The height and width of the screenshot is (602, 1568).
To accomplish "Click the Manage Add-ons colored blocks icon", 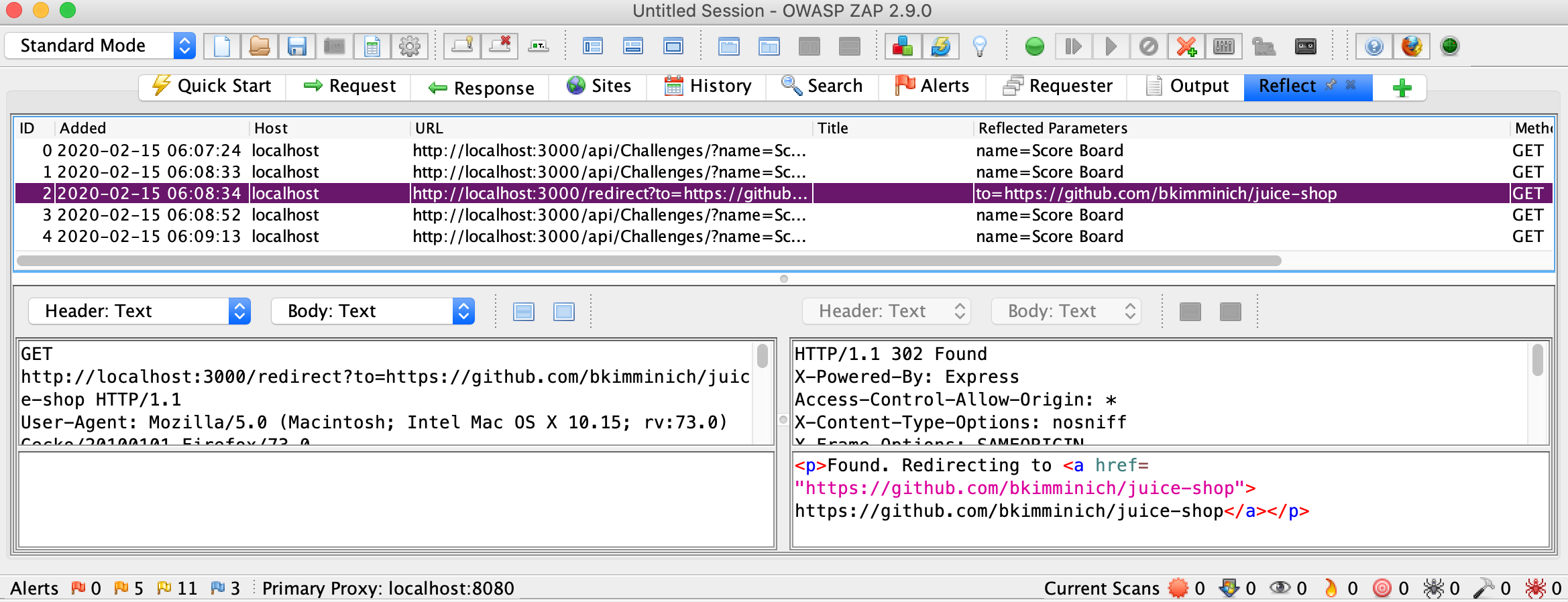I will coord(903,46).
